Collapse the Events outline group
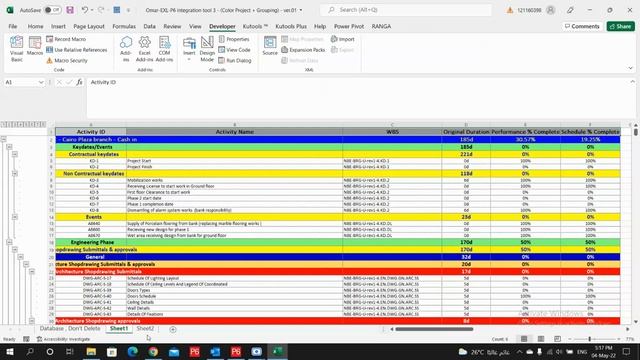This screenshot has height=360, width=640. 15,217
